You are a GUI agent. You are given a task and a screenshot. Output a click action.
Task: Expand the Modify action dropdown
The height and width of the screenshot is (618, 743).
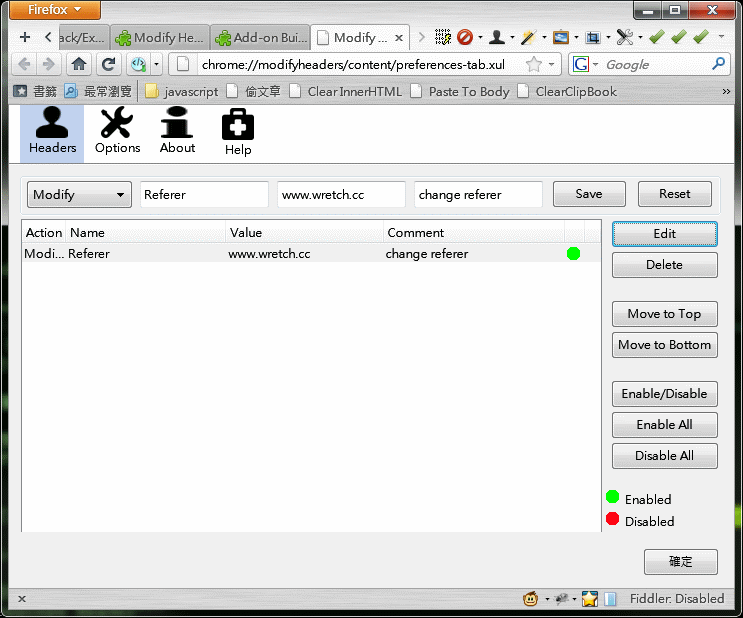click(79, 194)
